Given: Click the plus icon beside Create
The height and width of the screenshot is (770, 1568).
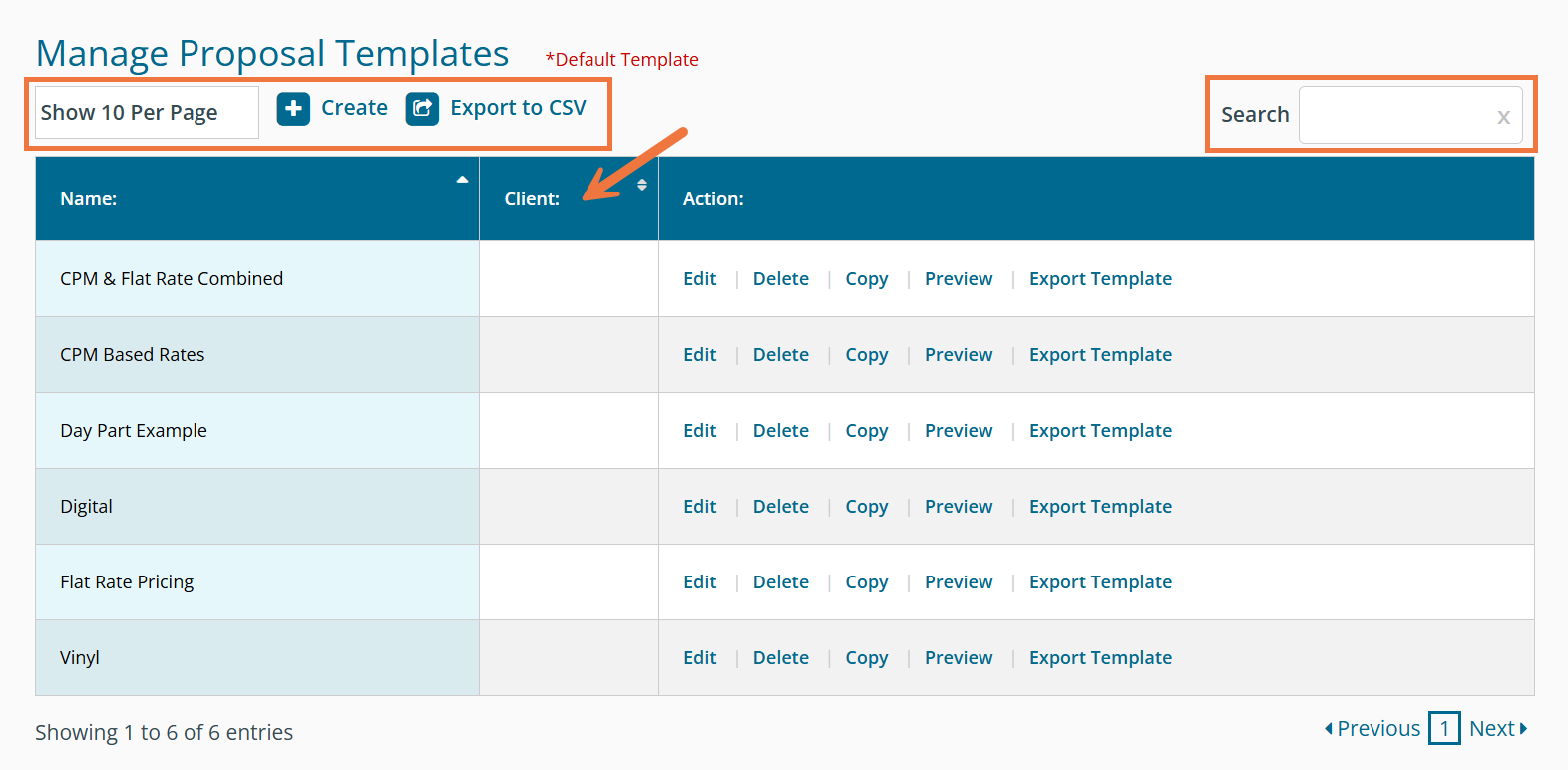Looking at the screenshot, I should tap(293, 108).
